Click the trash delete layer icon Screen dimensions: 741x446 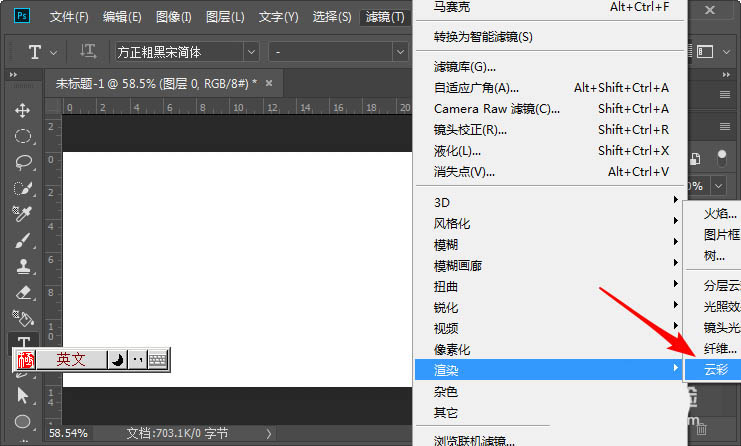click(702, 429)
